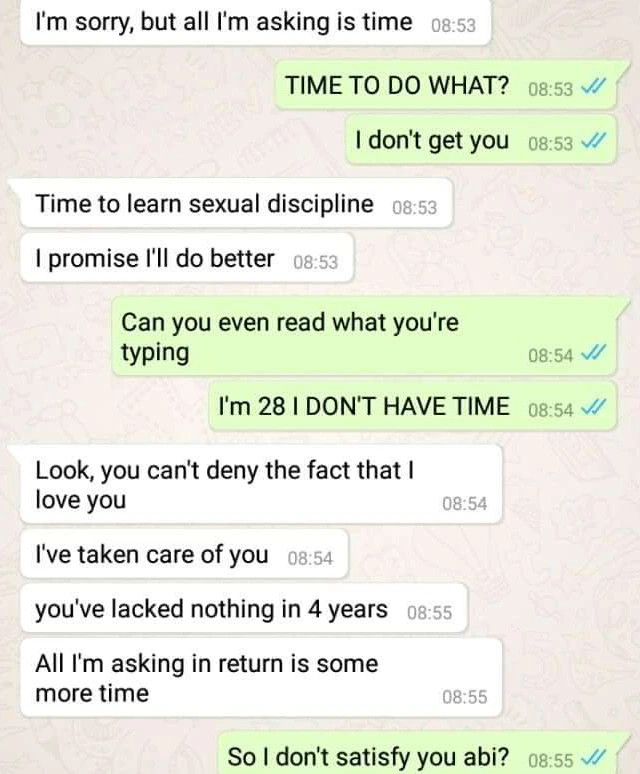Tap the read-receipt ticks beside TIME TO DO WHAT?
The width and height of the screenshot is (640, 774).
coord(591,88)
